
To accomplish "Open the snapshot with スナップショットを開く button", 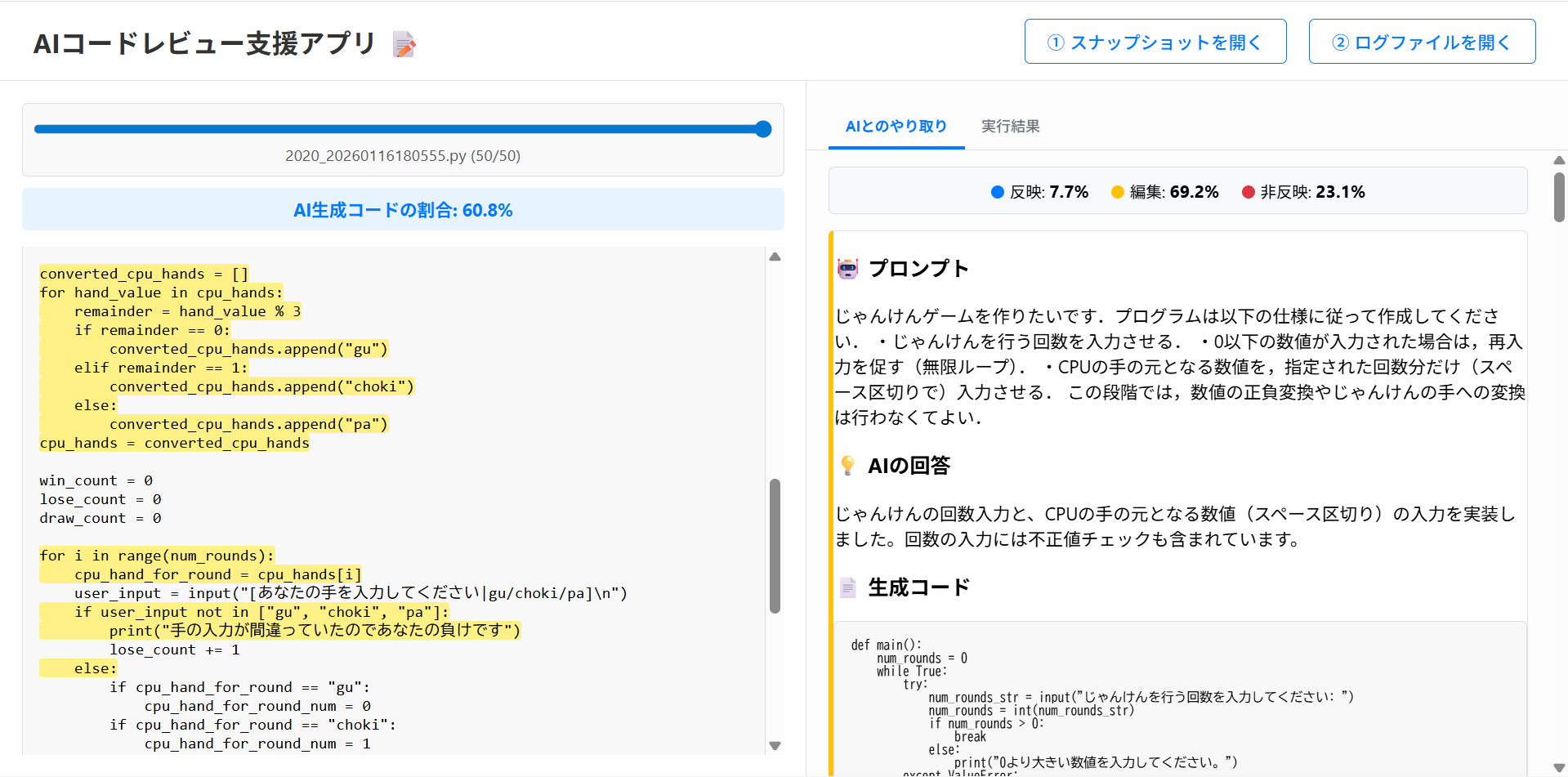I will [x=1155, y=42].
